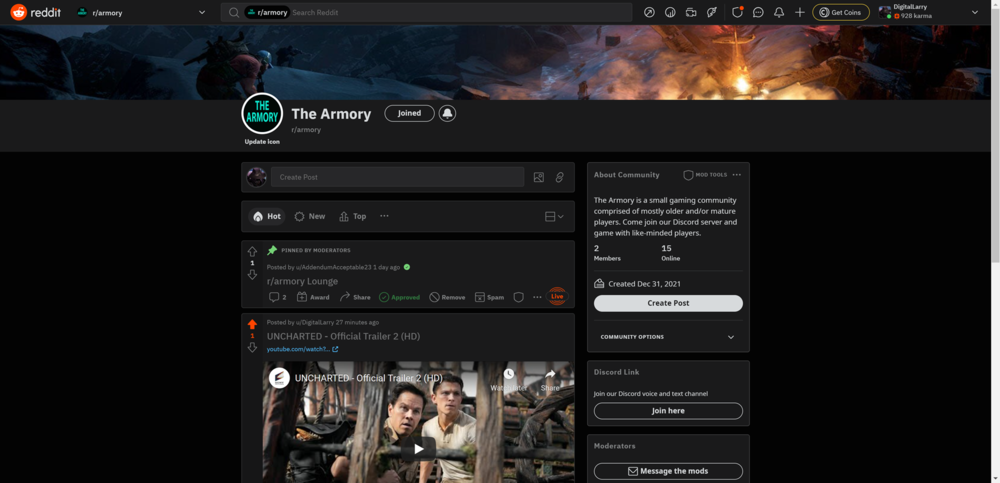Click Watch later icon on video
1000x483 pixels.
(x=509, y=379)
